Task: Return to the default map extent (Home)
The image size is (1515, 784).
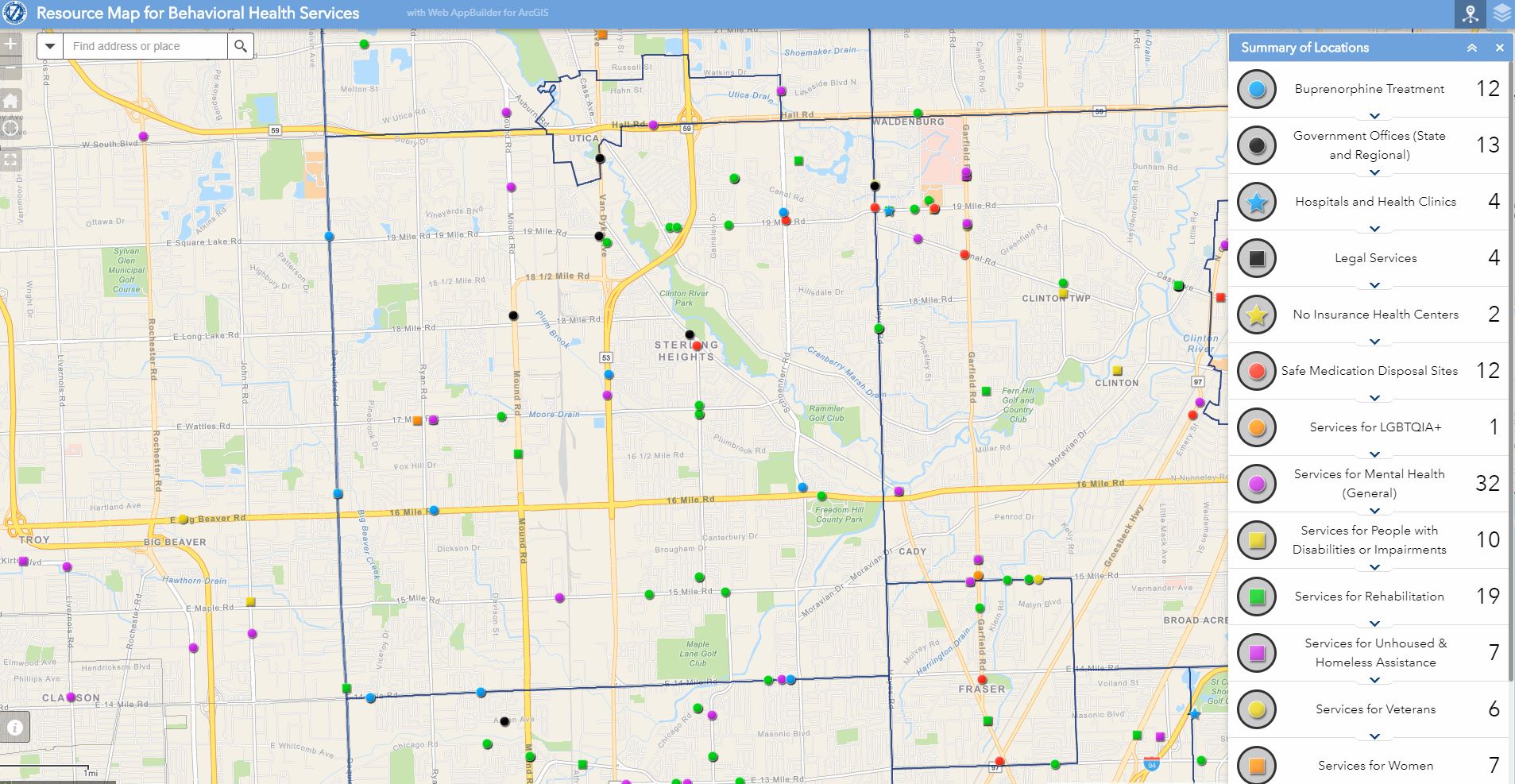Action: [10, 100]
